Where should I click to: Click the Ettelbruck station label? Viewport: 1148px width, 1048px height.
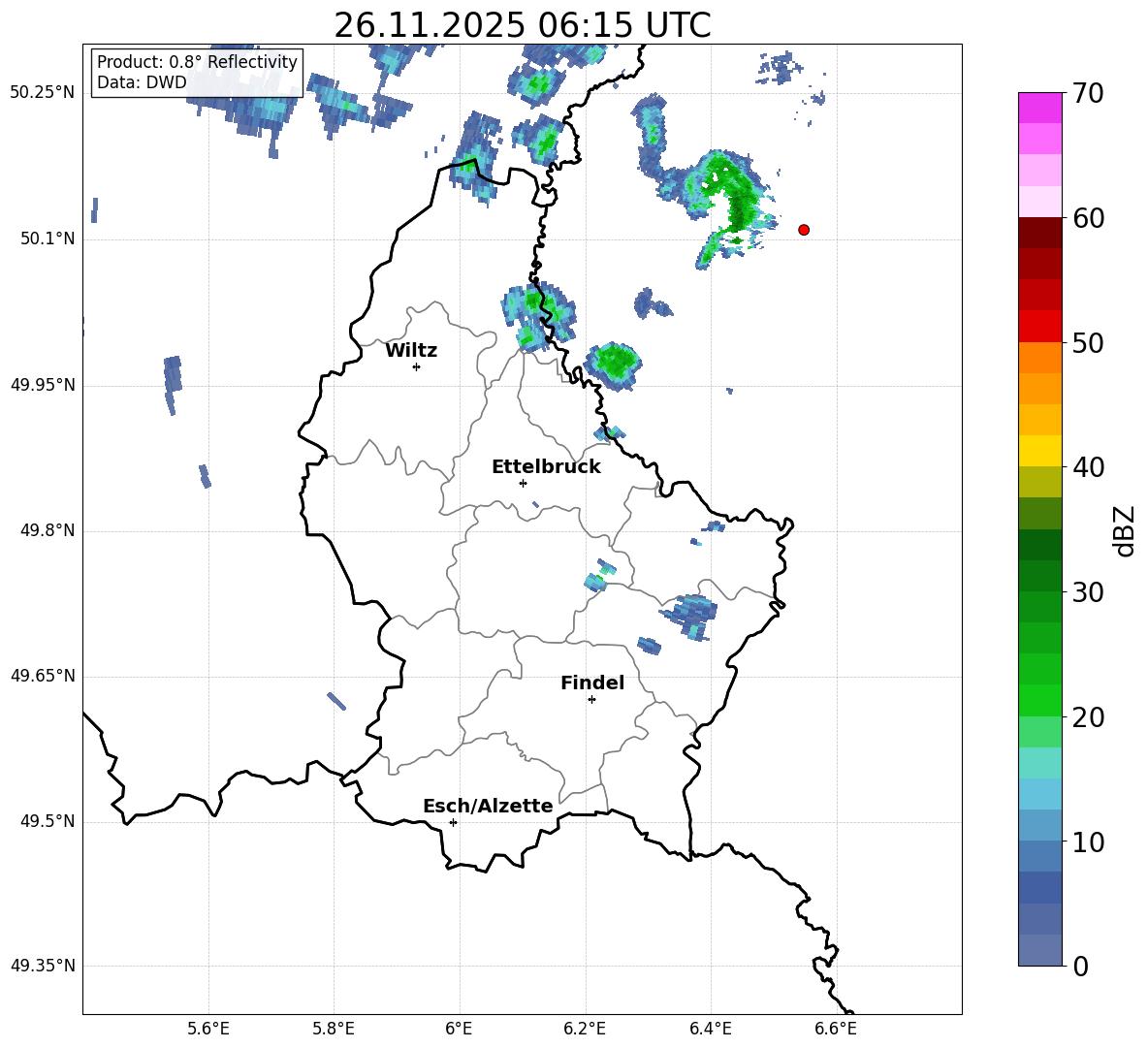coord(546,467)
